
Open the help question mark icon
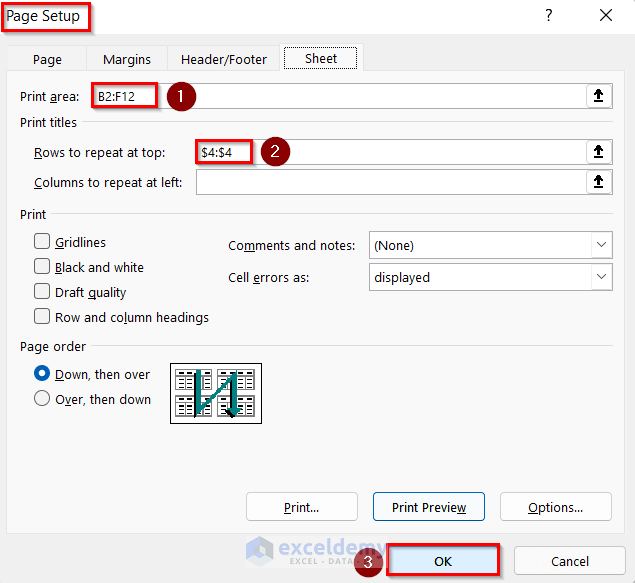pyautogui.click(x=549, y=16)
